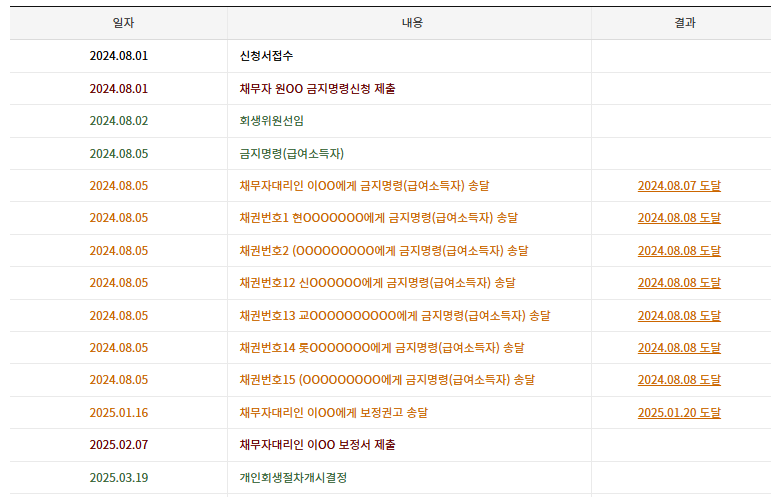Click the '채권번호12 신OOOOOO에게' 송달 entry
Viewport: 771px width, 497px height.
click(x=378, y=283)
